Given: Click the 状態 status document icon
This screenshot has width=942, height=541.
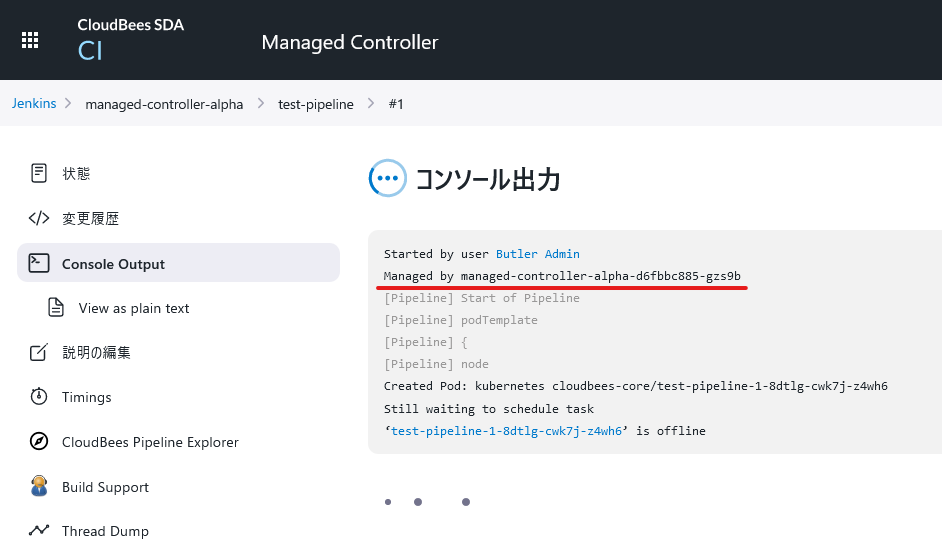Looking at the screenshot, I should tap(39, 173).
